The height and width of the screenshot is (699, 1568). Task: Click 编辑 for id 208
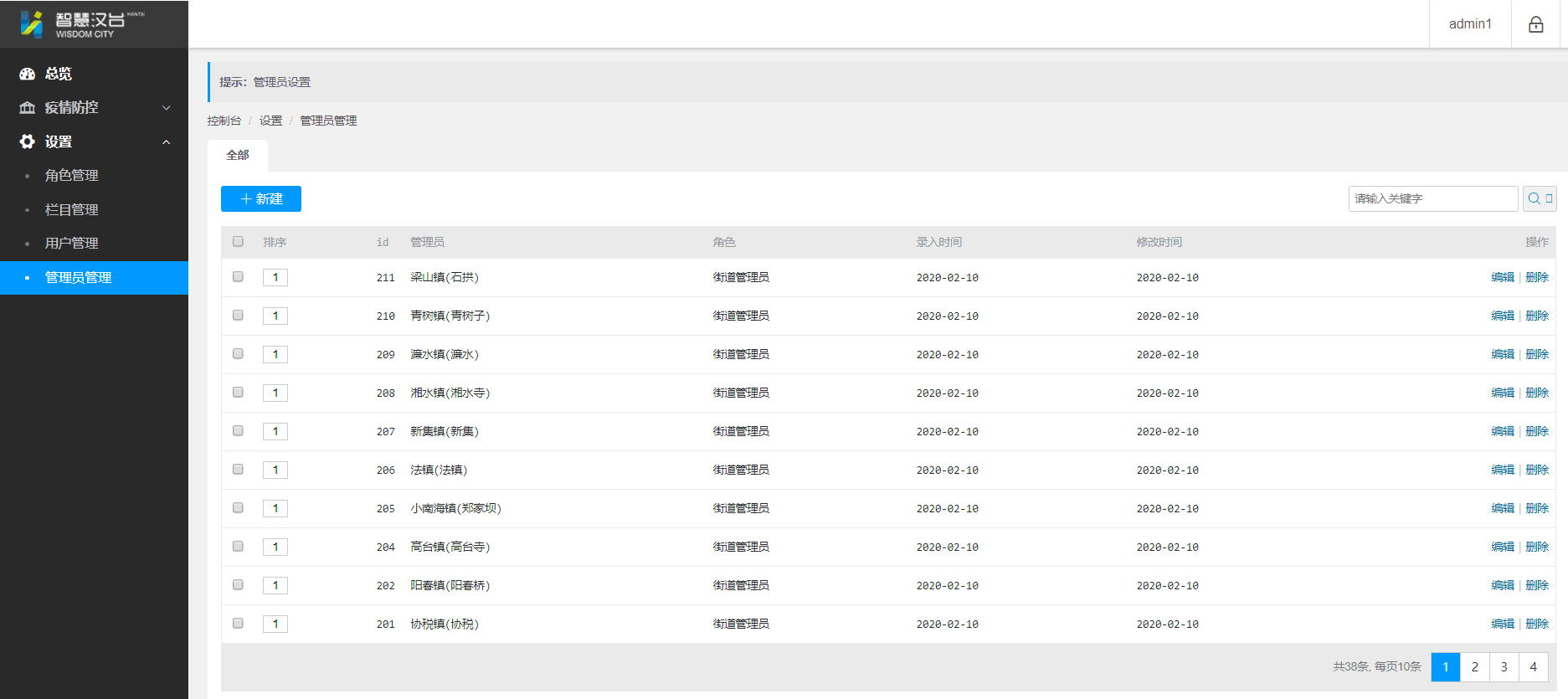pos(1503,393)
